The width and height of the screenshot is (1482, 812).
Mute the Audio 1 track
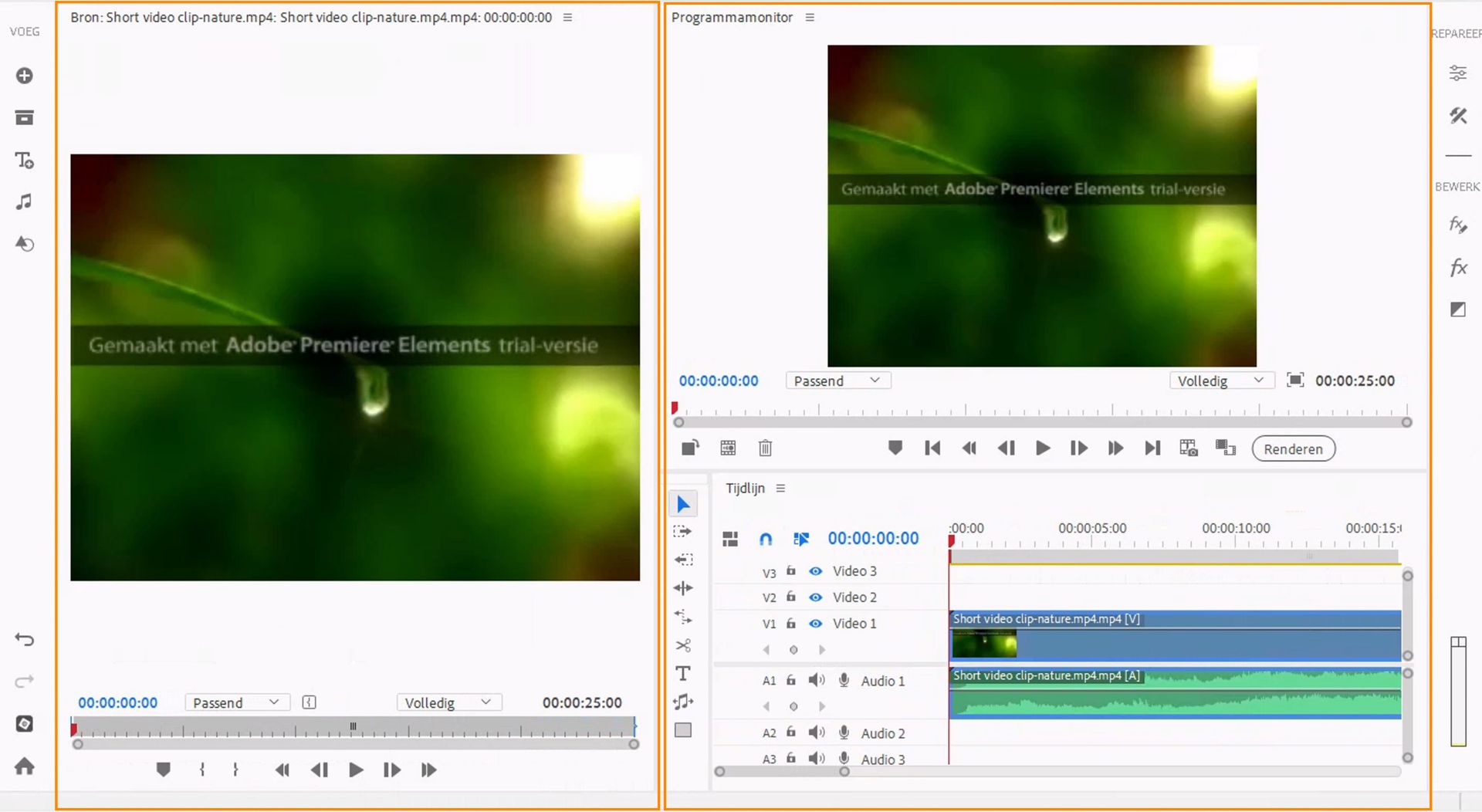click(x=816, y=680)
